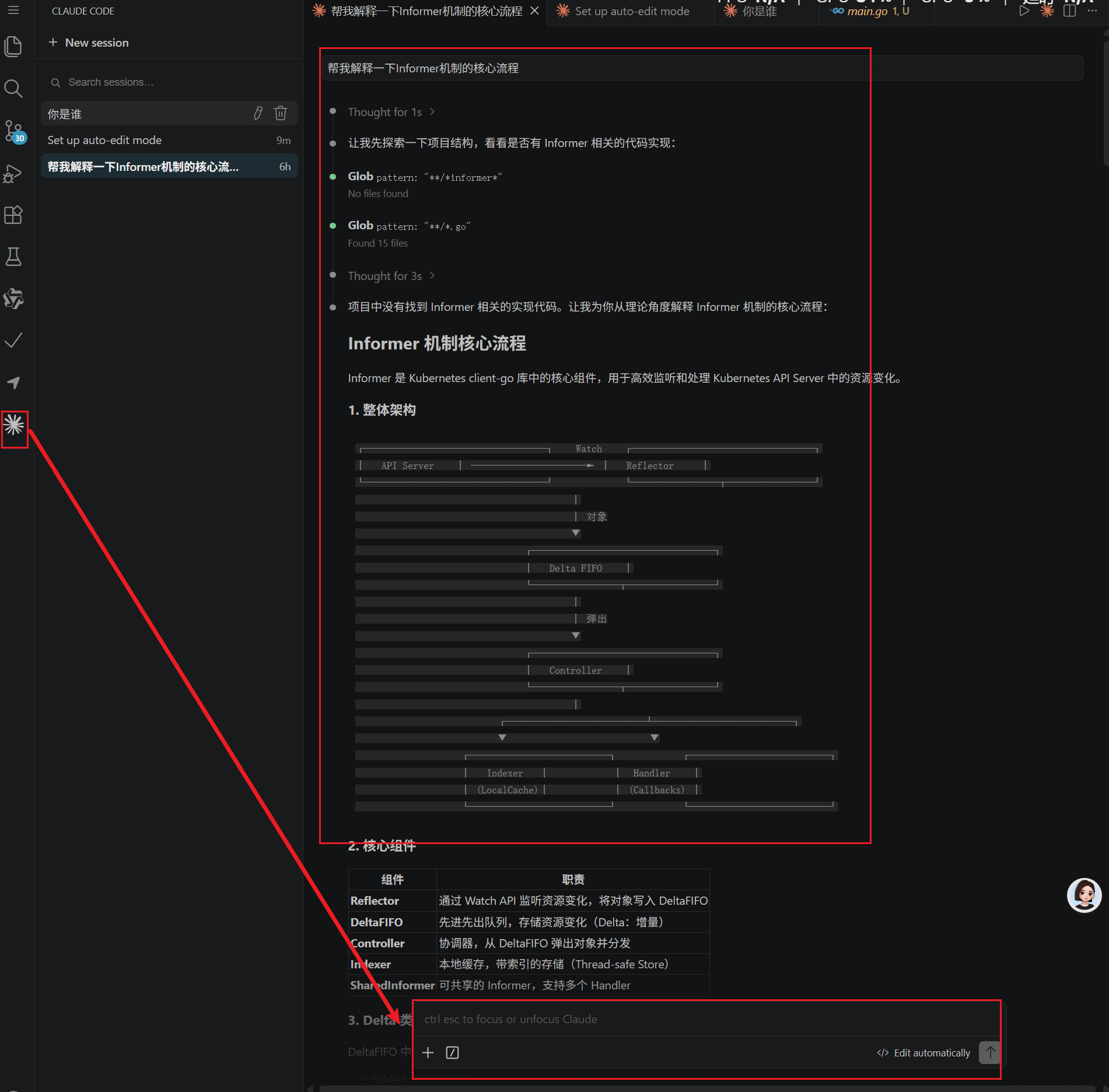The image size is (1109, 1092).
Task: Click the SharedInformer cell in components table
Action: 393,985
